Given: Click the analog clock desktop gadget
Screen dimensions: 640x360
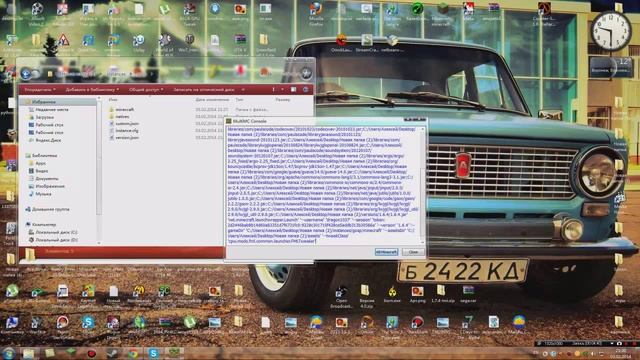Looking at the screenshot, I should 611,31.
